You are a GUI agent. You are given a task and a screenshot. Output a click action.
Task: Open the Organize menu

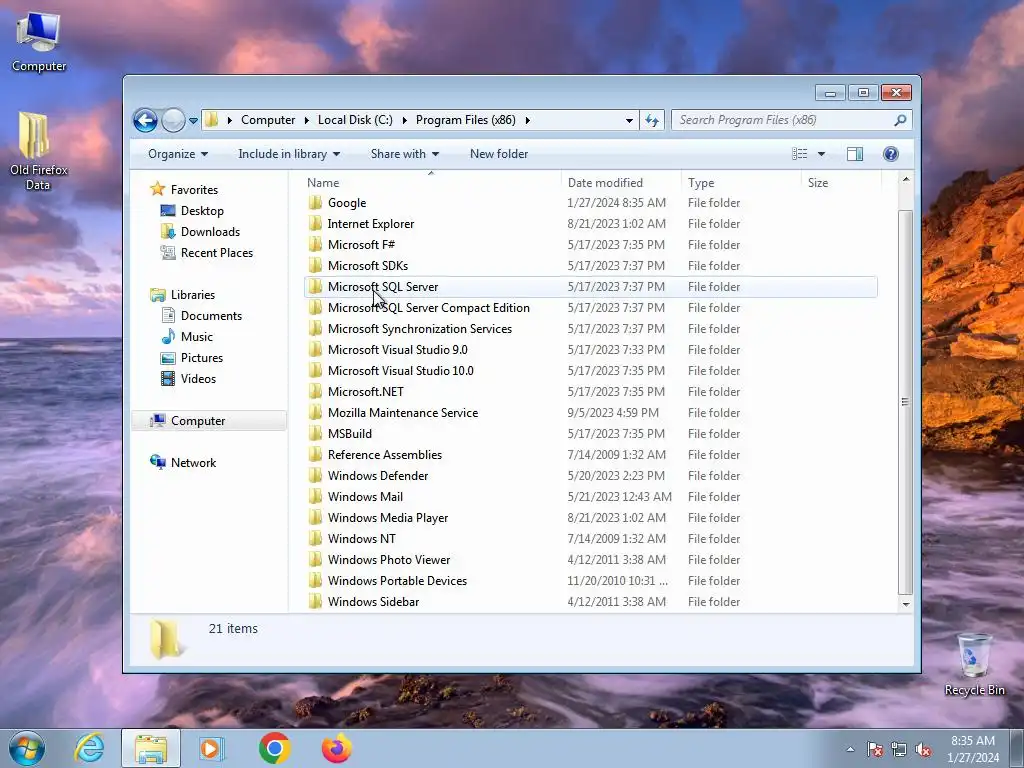178,154
